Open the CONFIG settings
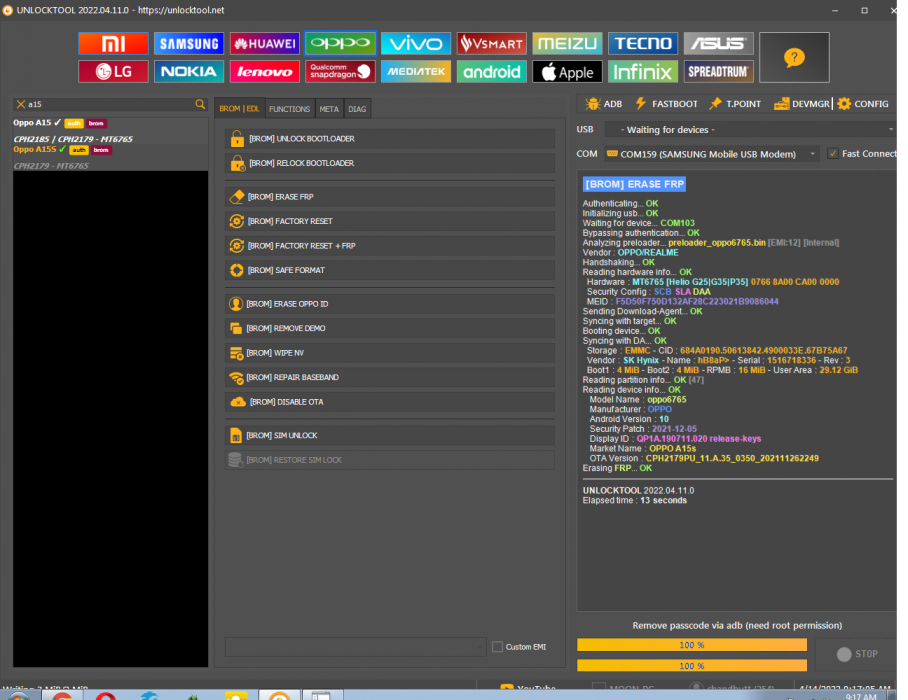 [863, 104]
